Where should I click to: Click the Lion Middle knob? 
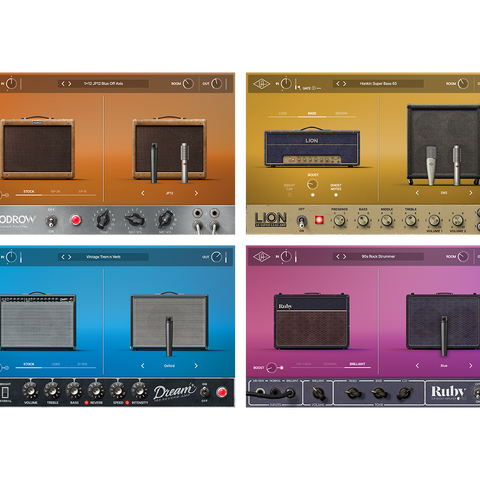(x=387, y=220)
